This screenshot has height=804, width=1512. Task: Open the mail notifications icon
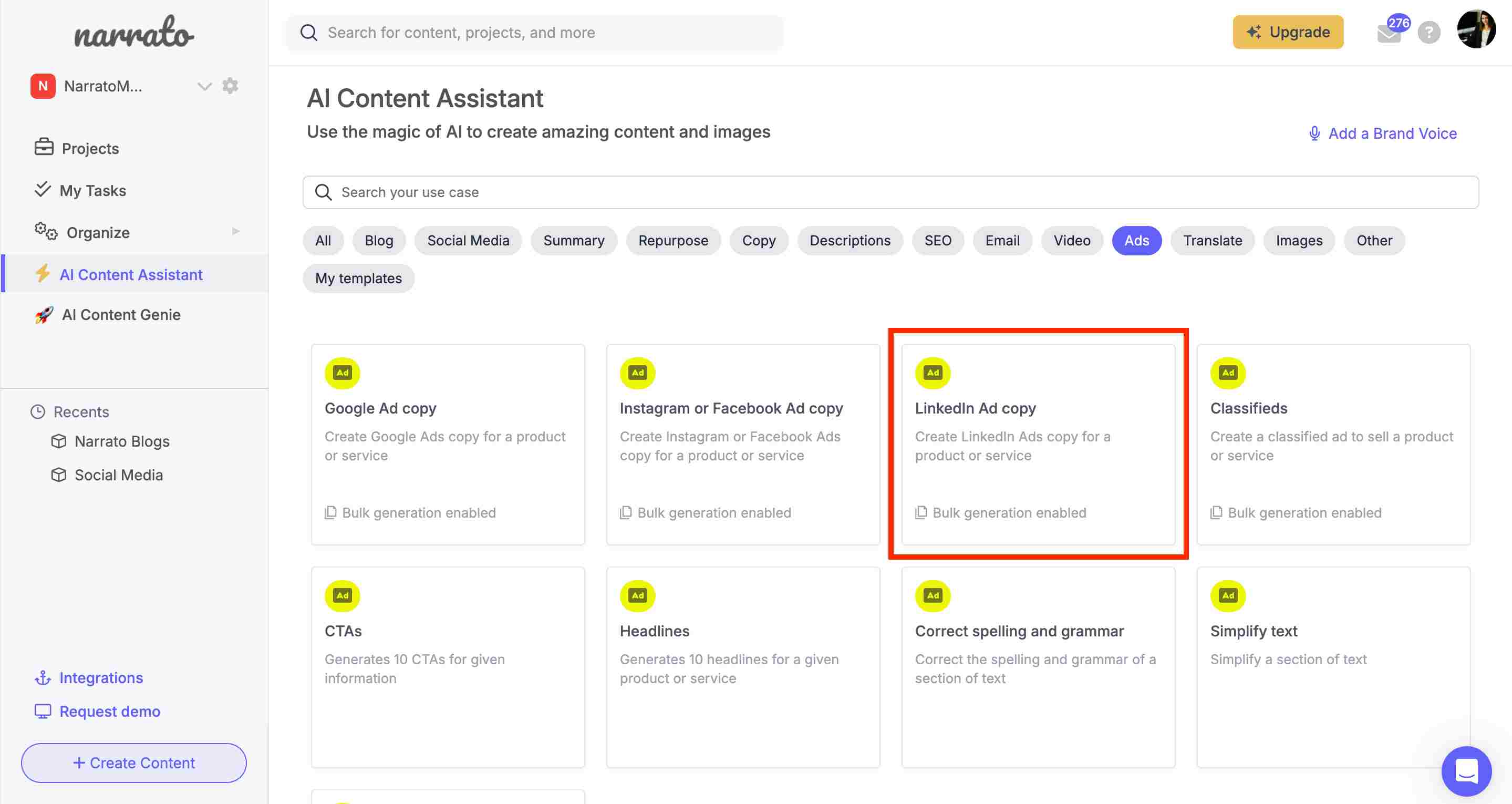click(x=1389, y=33)
